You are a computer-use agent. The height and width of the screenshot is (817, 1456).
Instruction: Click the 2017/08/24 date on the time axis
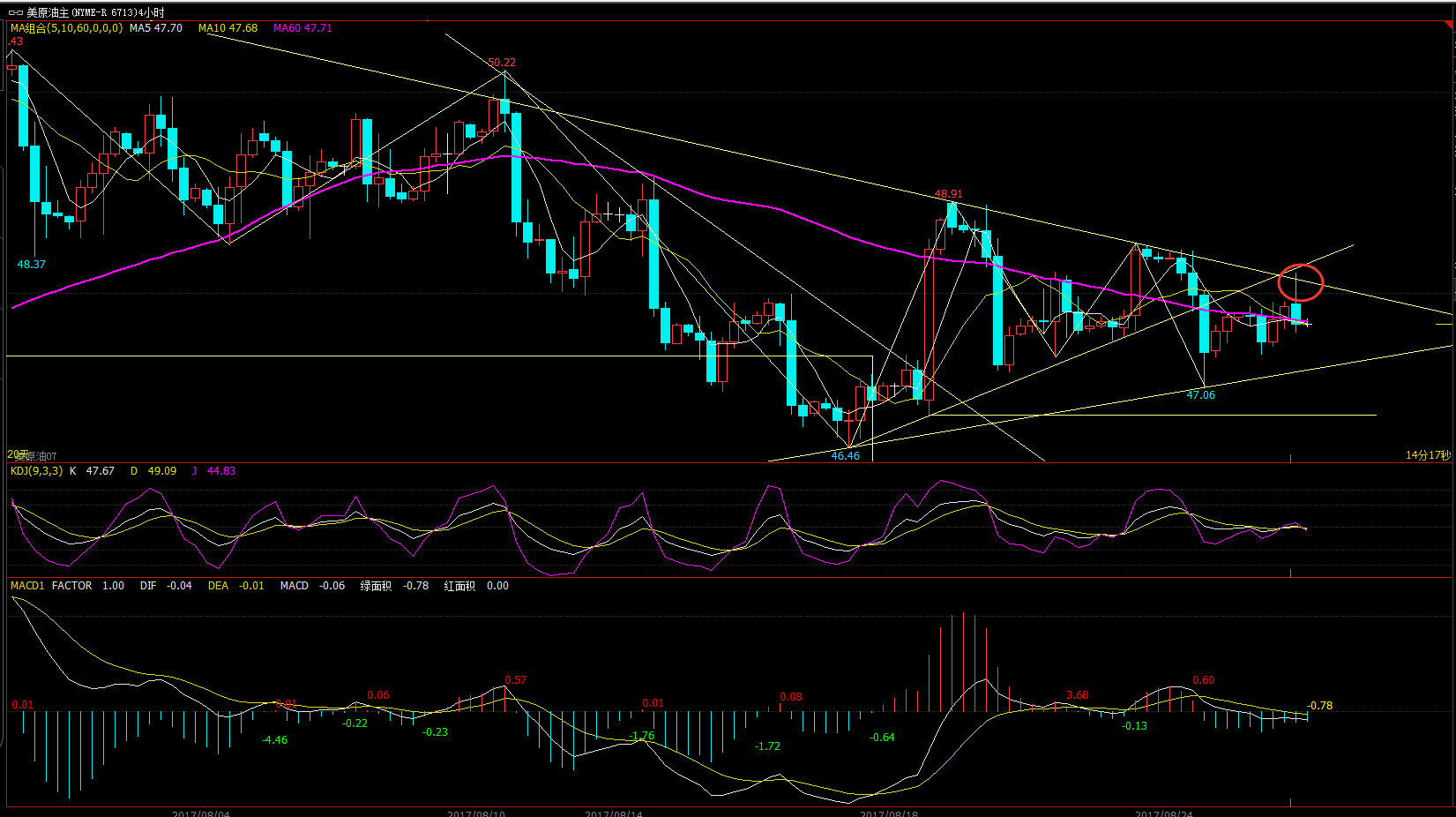pyautogui.click(x=1164, y=813)
